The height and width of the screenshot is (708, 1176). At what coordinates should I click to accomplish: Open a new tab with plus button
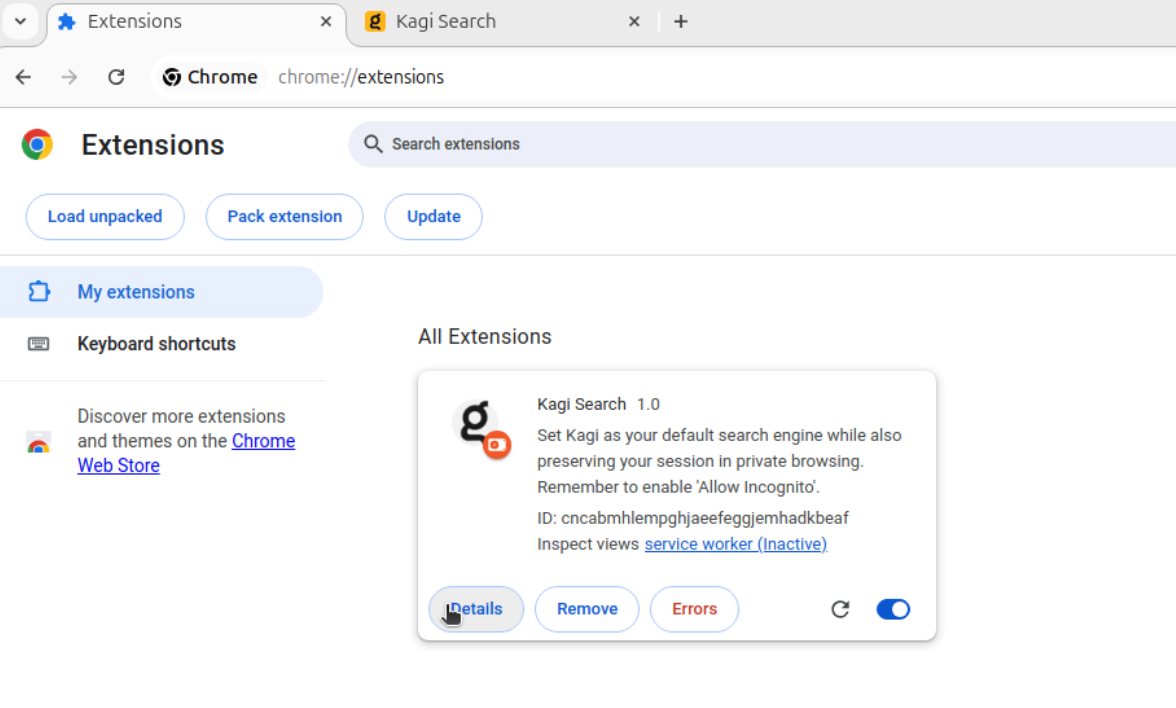point(680,22)
